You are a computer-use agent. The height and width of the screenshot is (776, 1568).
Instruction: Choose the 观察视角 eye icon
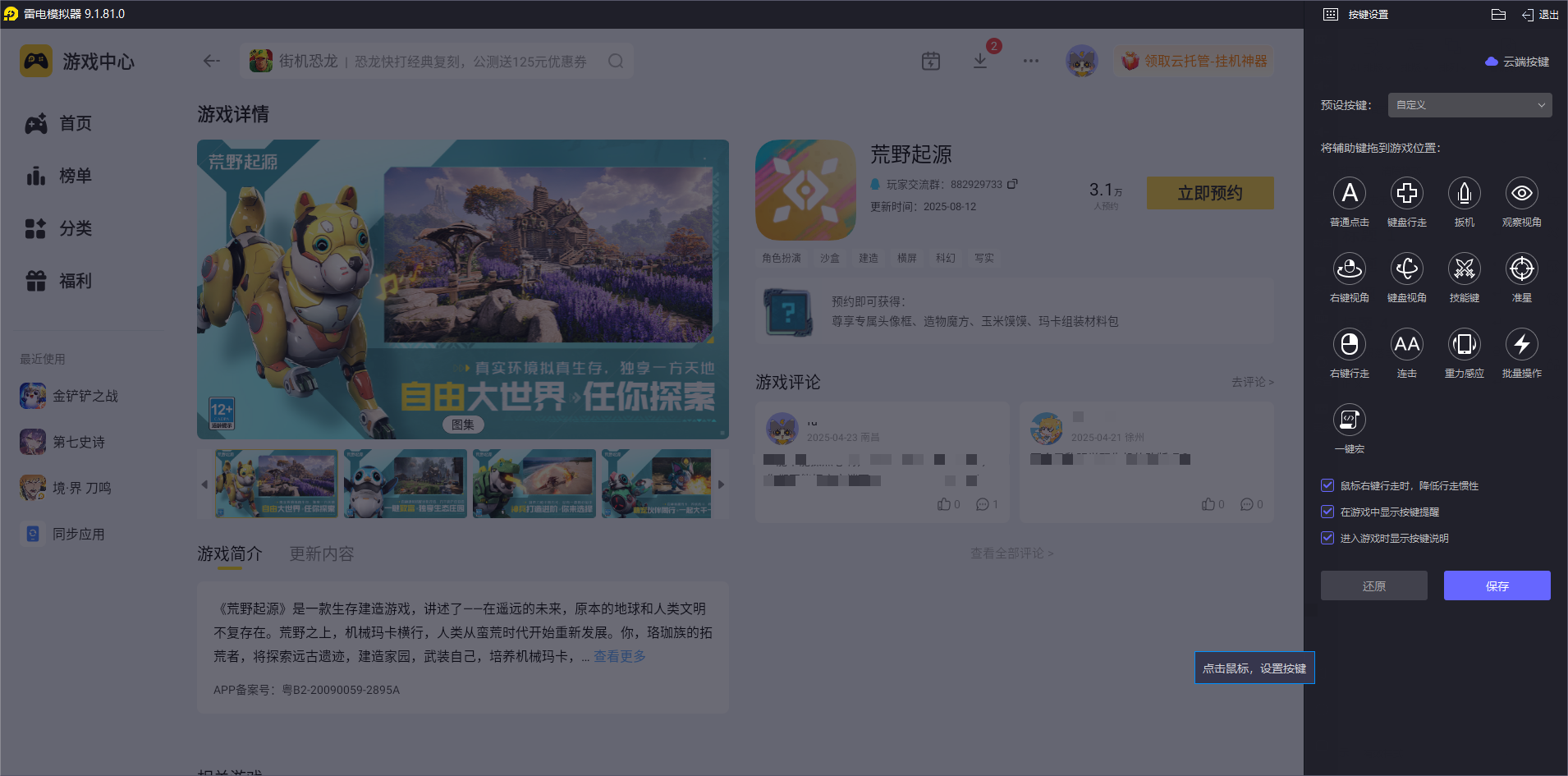tap(1521, 194)
